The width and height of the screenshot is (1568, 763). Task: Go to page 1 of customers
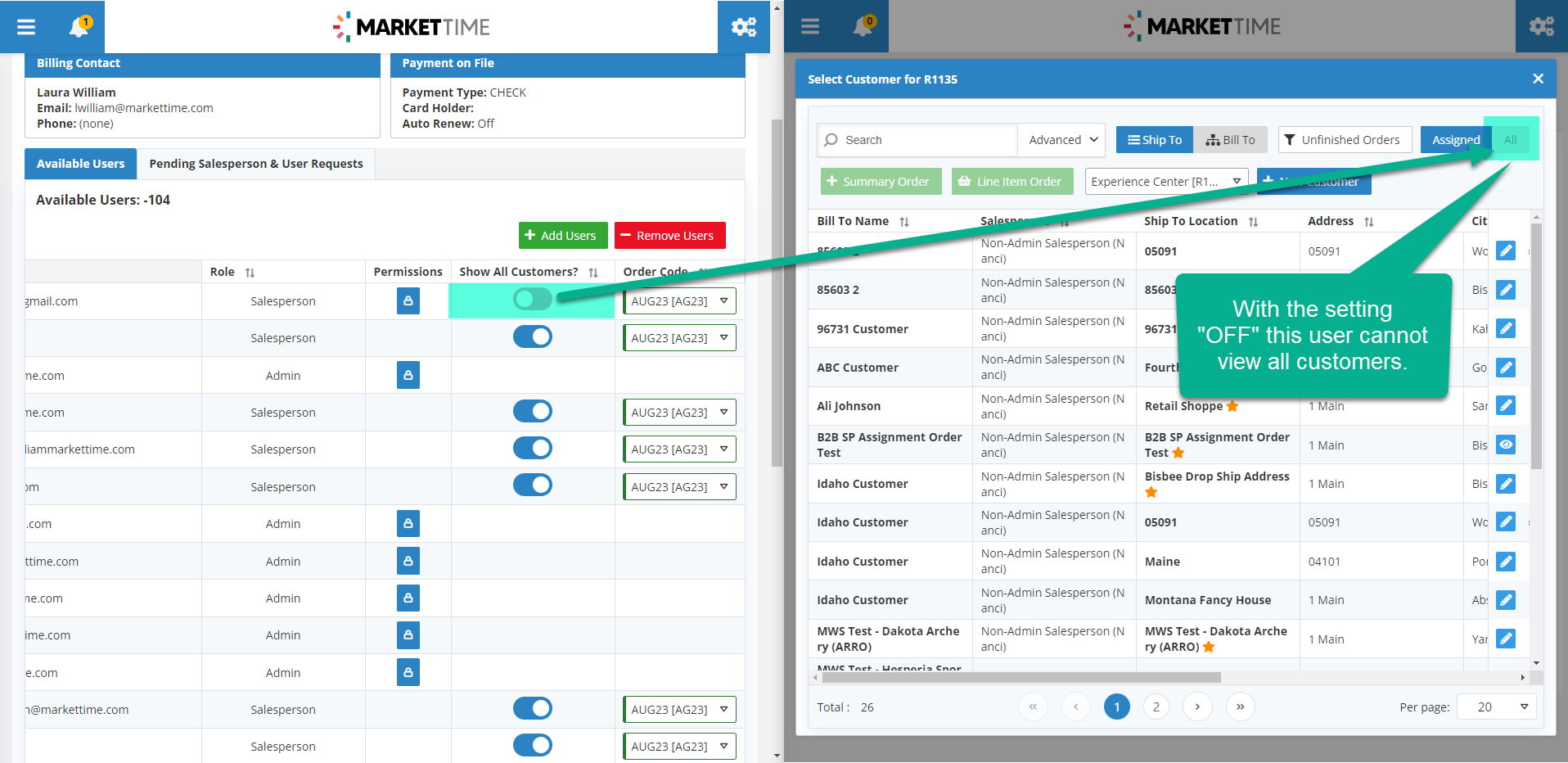(x=1116, y=707)
